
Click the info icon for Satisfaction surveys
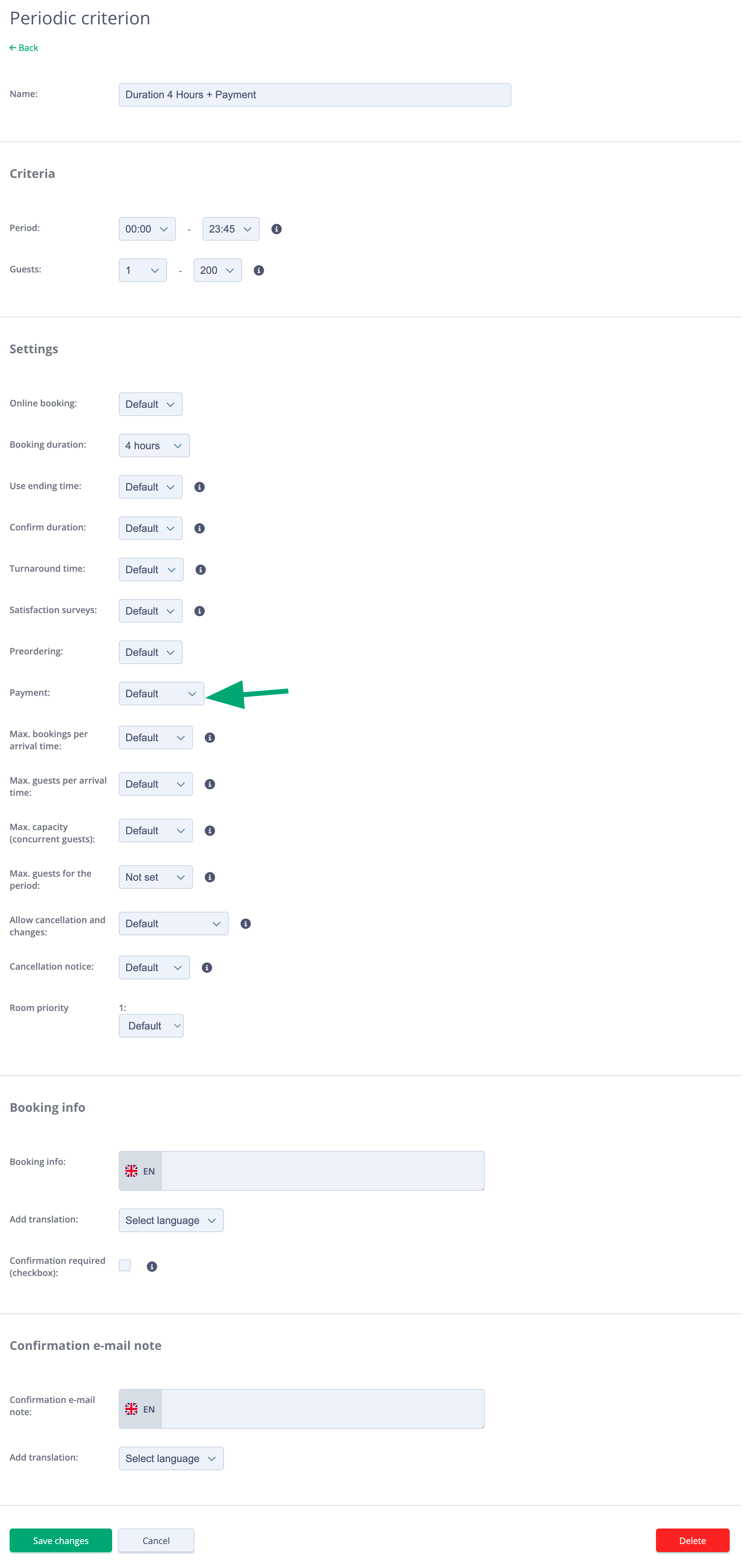200,611
